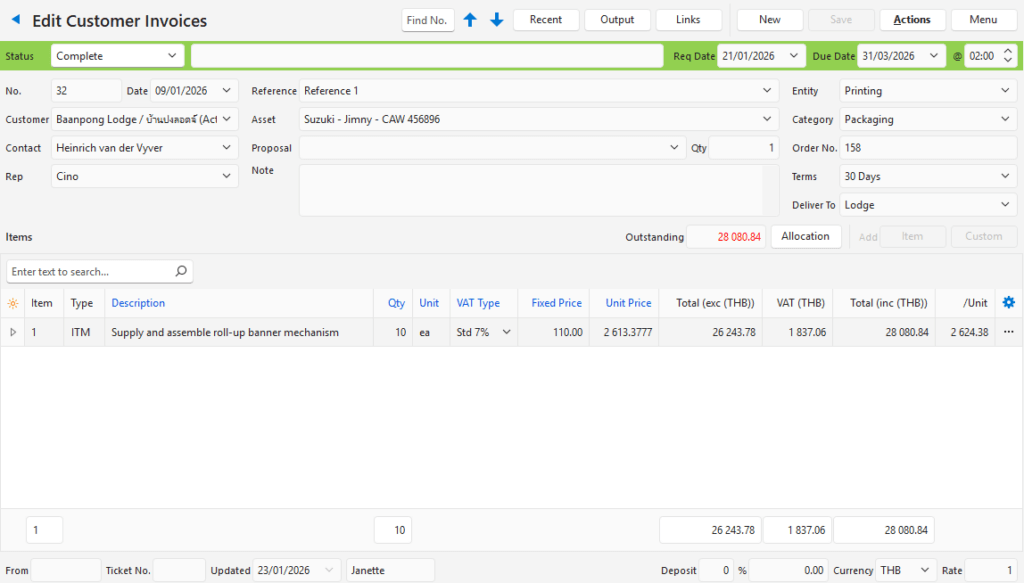Sort items by Description column header
The image size is (1024, 583).
tap(138, 303)
